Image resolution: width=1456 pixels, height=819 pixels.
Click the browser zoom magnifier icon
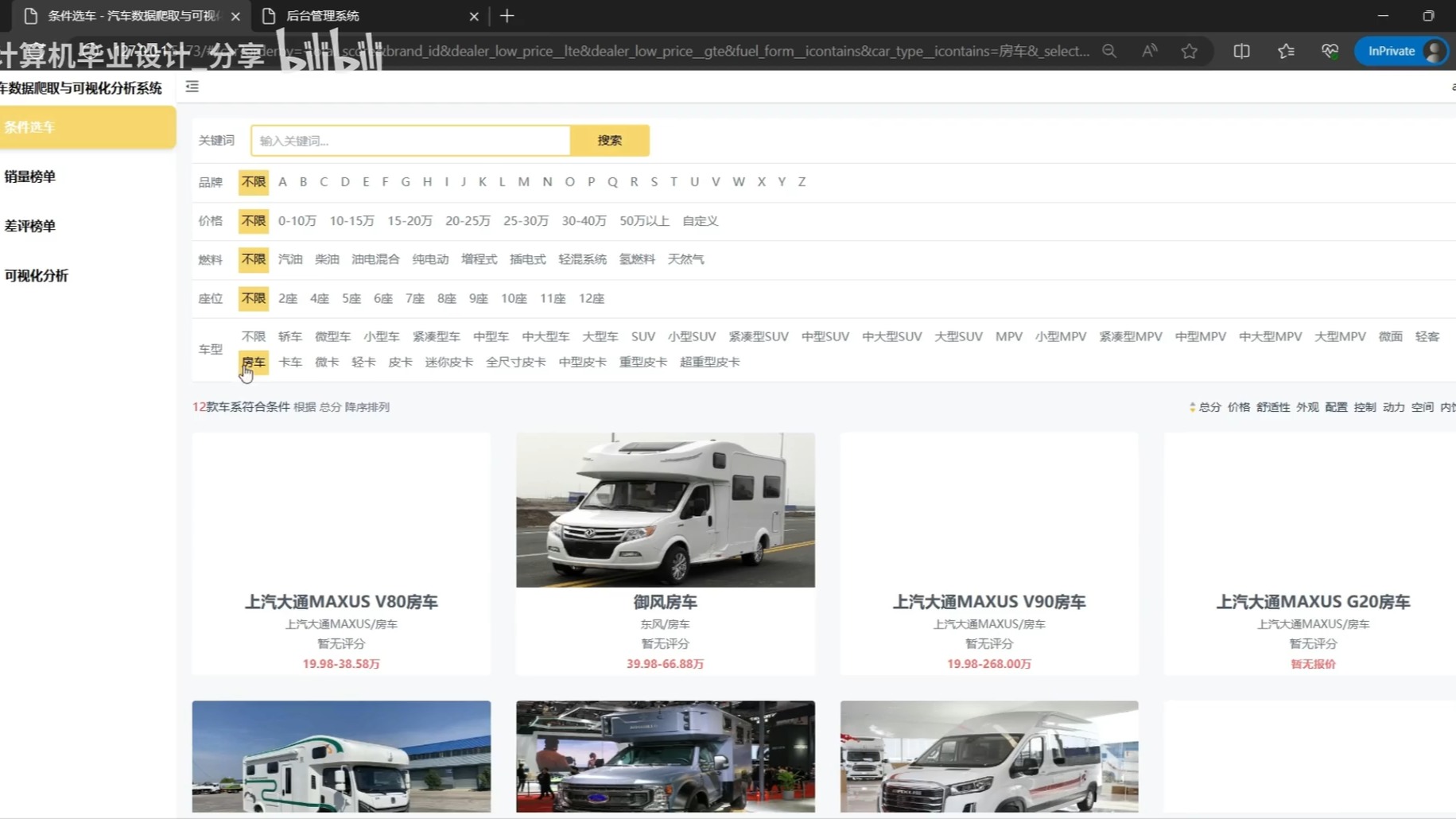click(x=1109, y=51)
